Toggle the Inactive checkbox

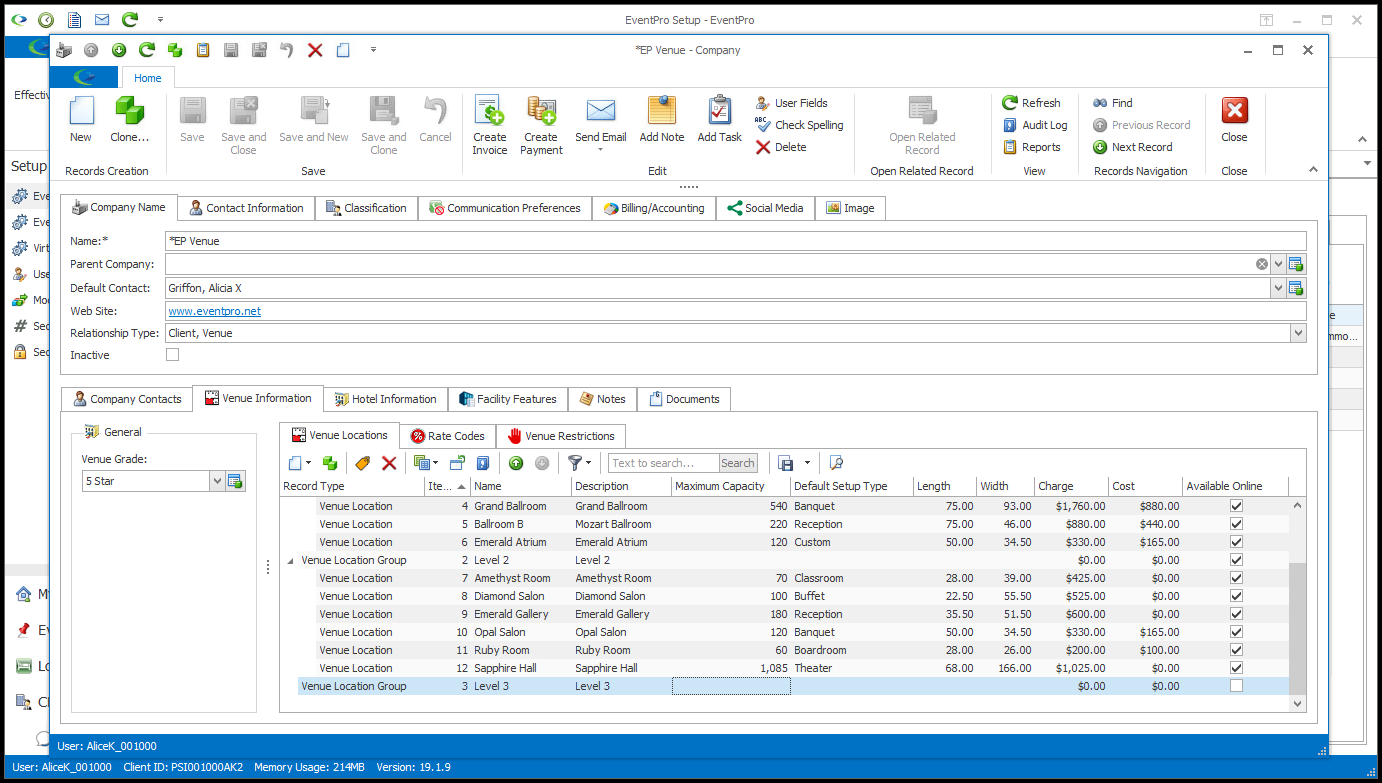tap(173, 355)
